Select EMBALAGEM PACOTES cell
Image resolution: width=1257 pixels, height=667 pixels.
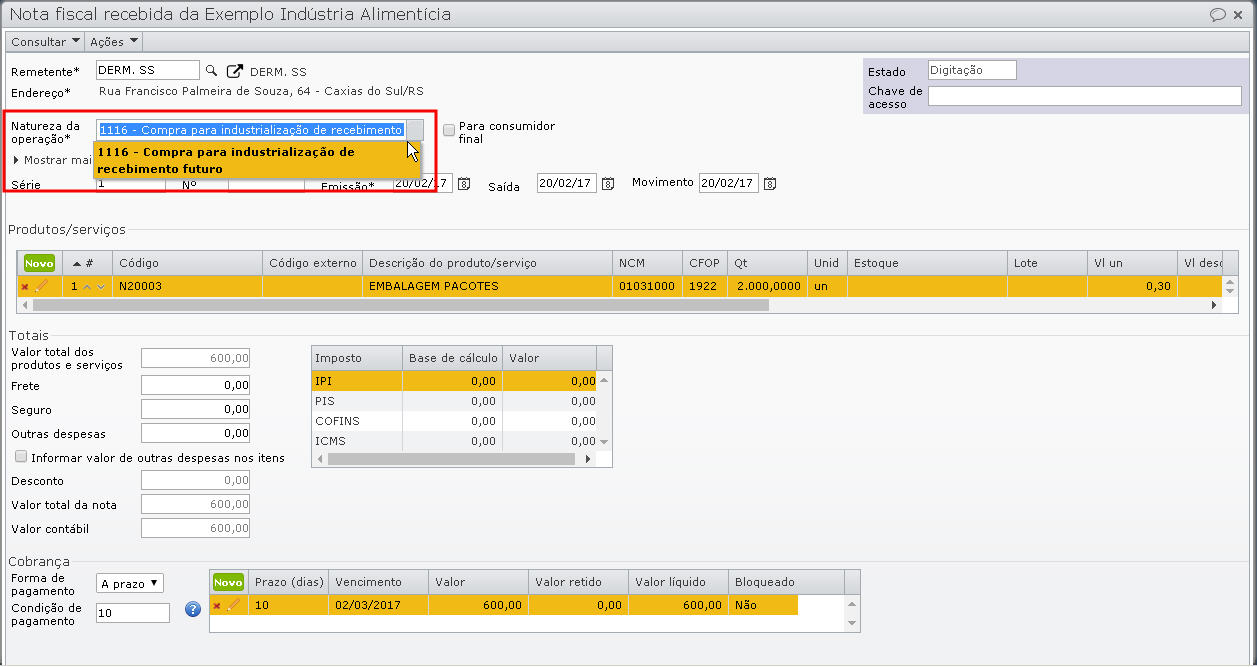pos(487,286)
